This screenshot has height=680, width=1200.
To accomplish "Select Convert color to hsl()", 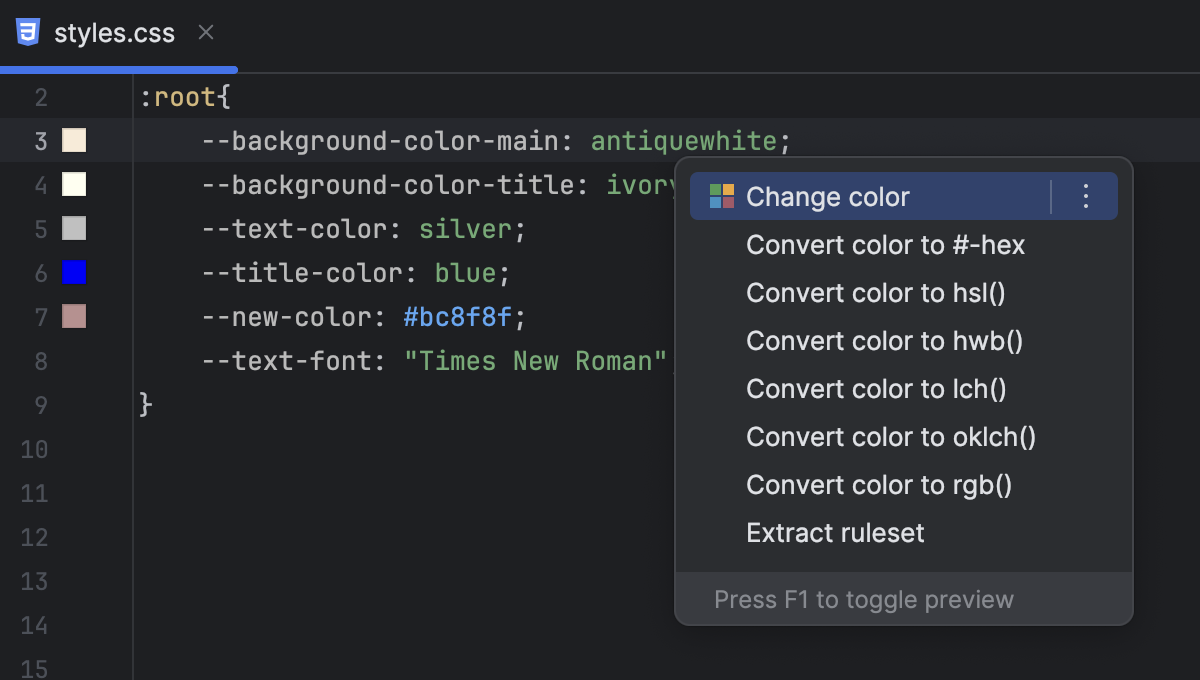I will pos(876,292).
